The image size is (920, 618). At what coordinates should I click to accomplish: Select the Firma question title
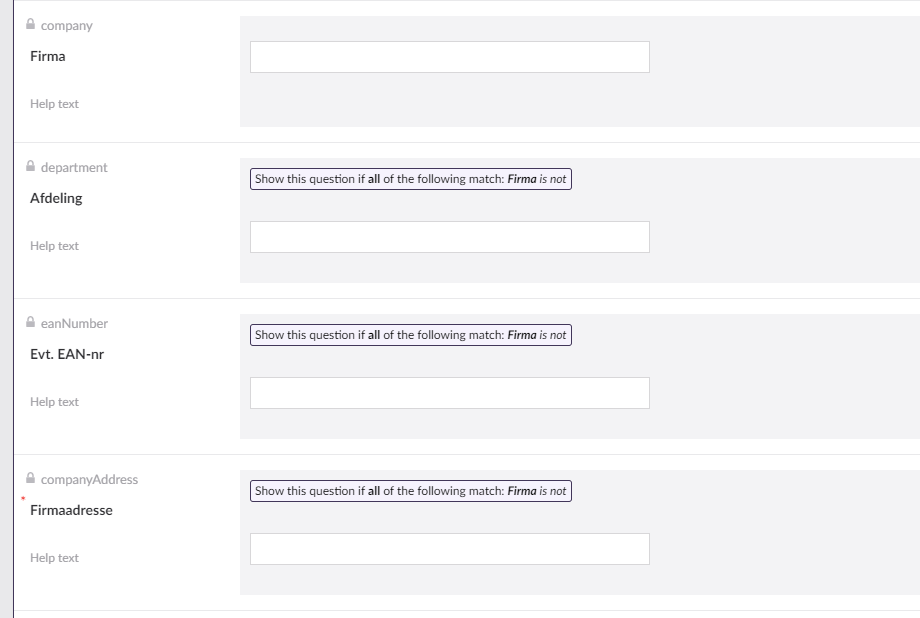(47, 56)
